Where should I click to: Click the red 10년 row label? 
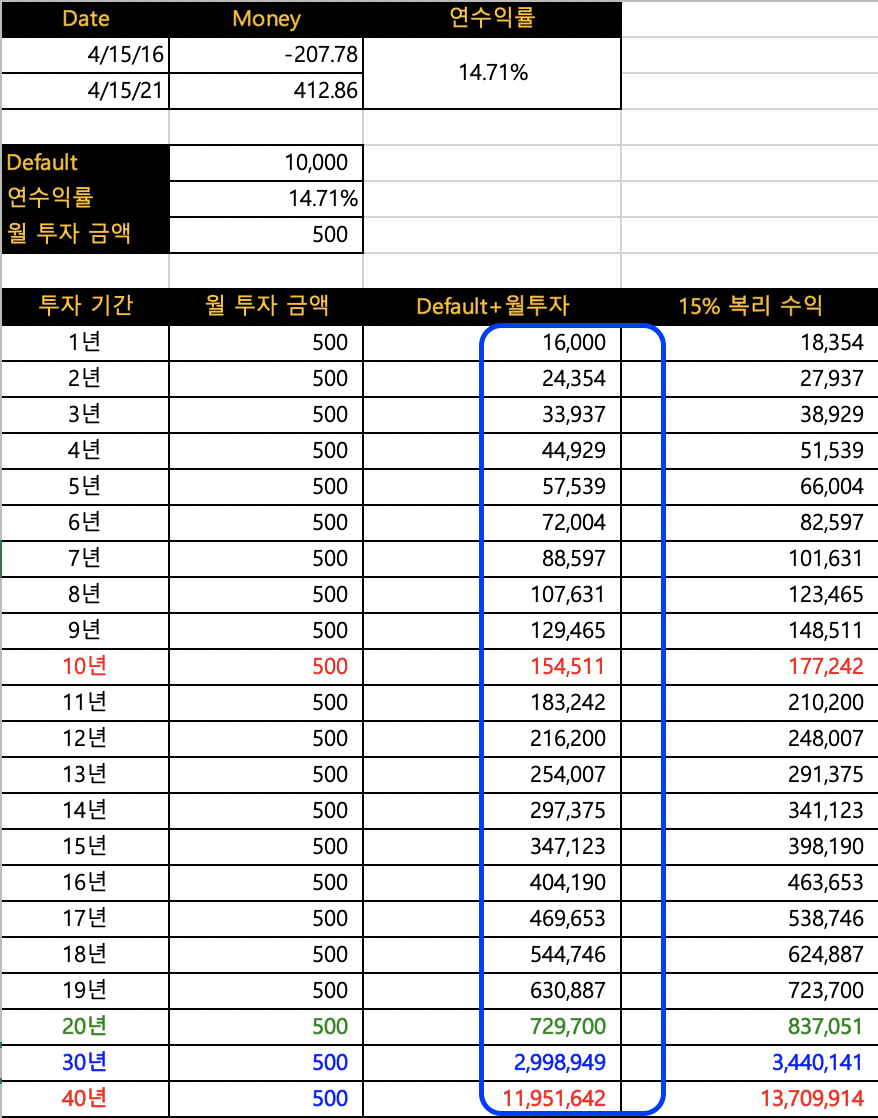coord(86,667)
